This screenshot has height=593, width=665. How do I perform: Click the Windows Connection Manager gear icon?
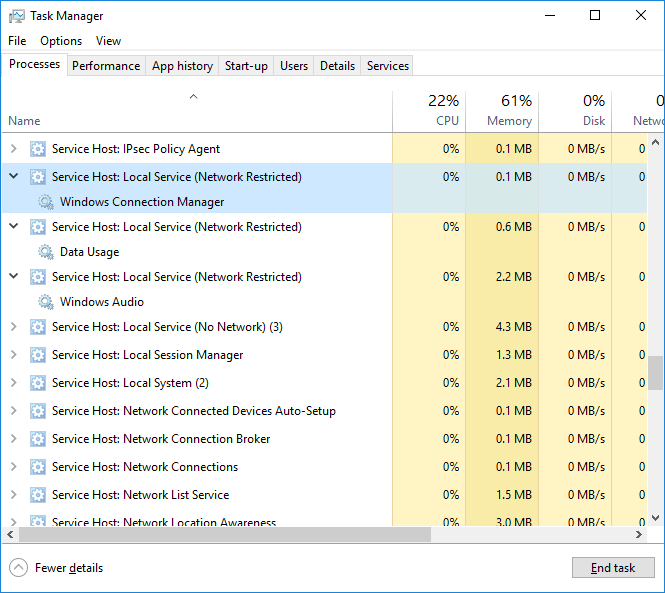coord(46,202)
